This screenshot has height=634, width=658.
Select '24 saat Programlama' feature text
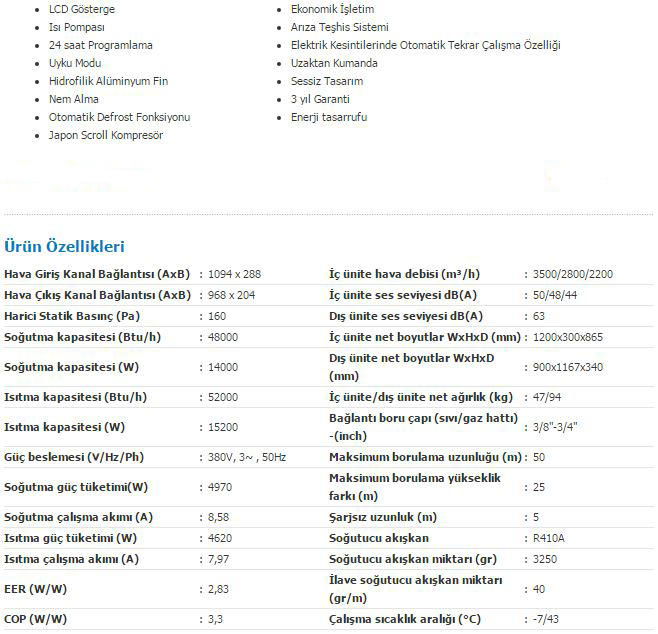(x=101, y=45)
